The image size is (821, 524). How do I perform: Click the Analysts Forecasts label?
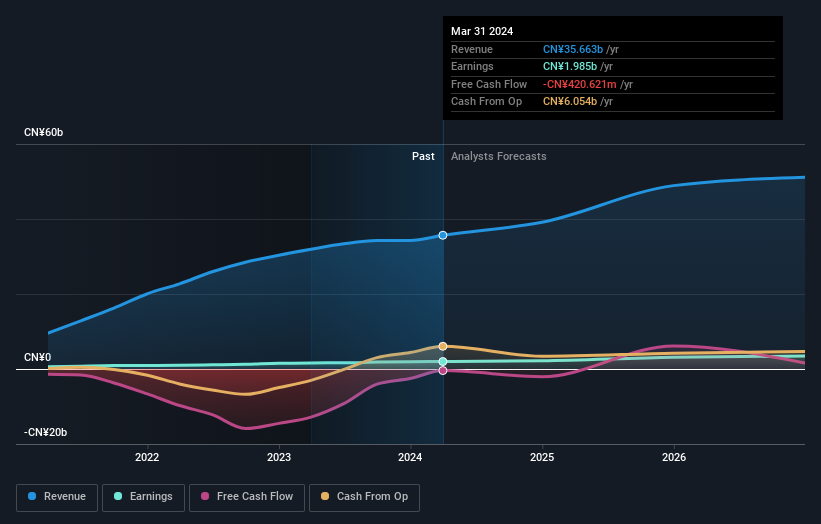click(498, 157)
